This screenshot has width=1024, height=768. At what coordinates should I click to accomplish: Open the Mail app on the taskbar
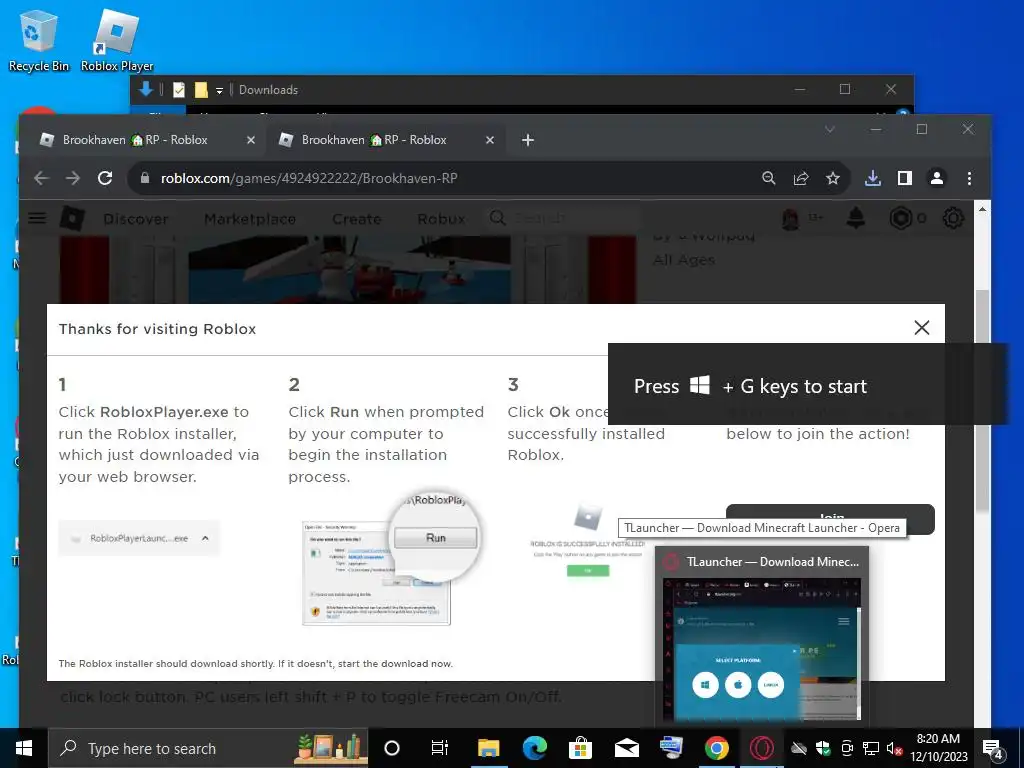point(626,748)
